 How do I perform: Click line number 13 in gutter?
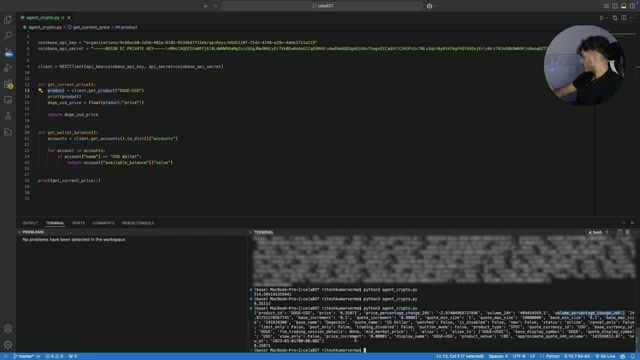27,91
